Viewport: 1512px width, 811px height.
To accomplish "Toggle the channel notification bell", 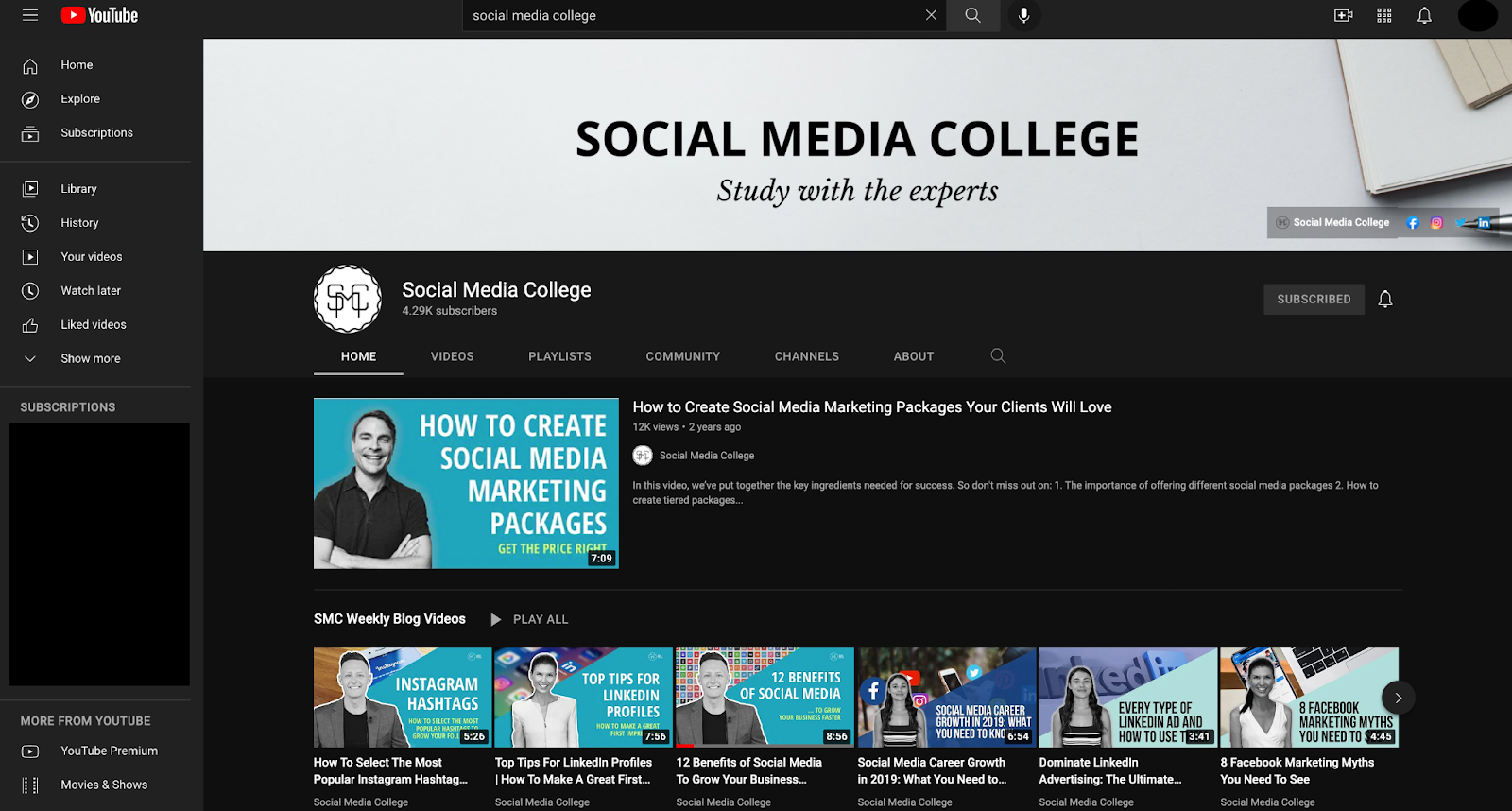I will click(x=1385, y=300).
